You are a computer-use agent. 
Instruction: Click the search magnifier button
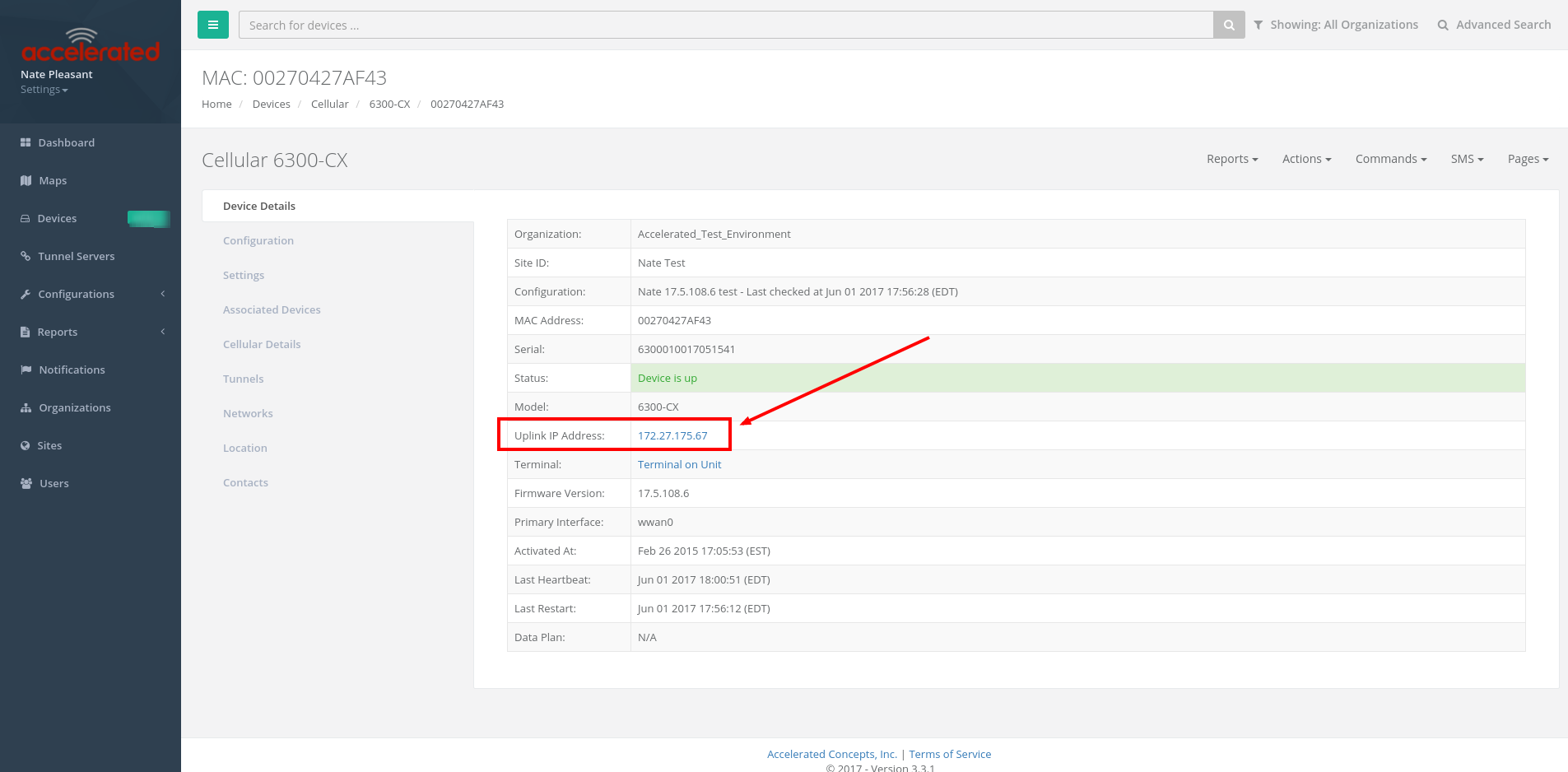tap(1229, 25)
